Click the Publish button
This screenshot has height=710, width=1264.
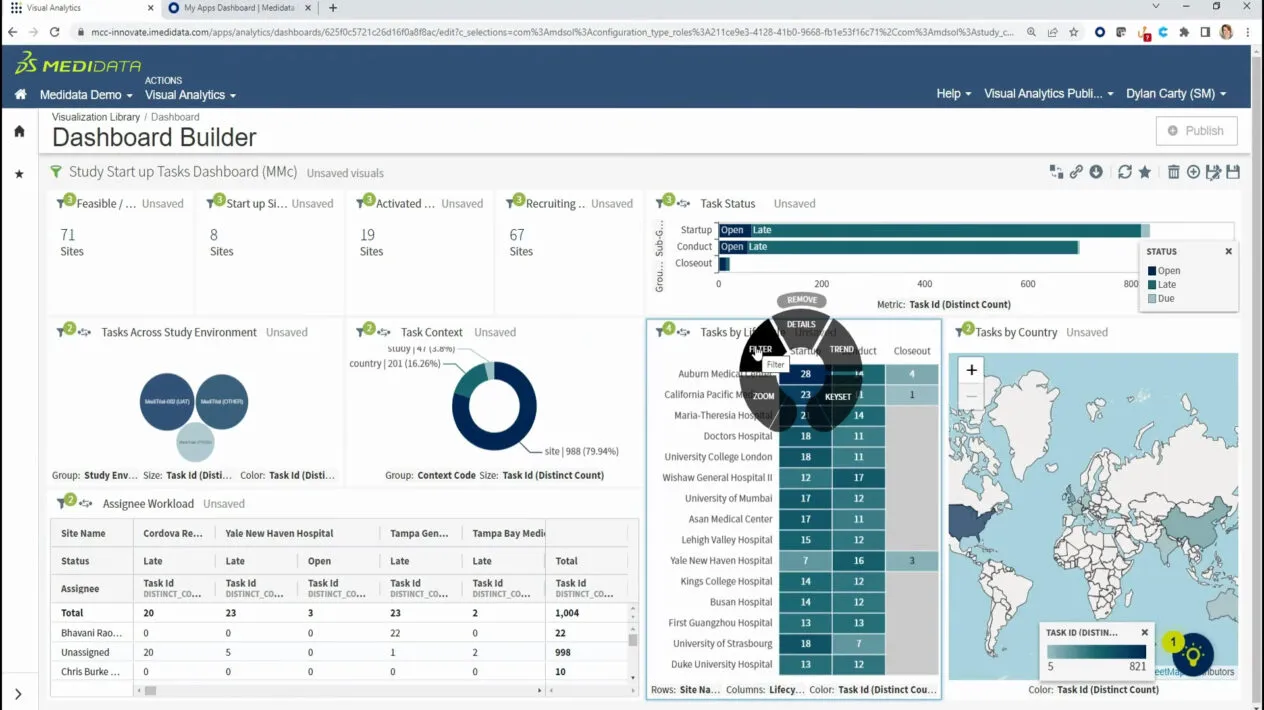click(x=1196, y=130)
